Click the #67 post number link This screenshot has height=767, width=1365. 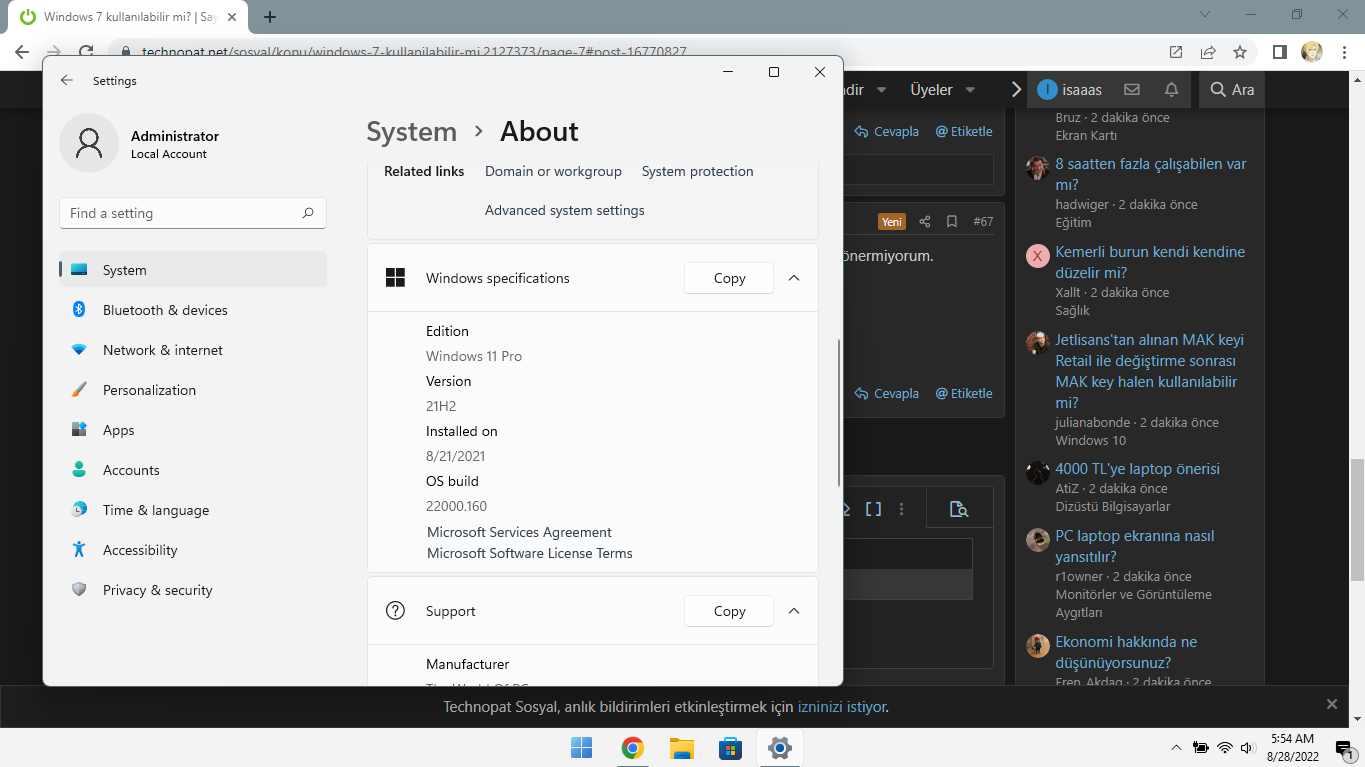983,222
